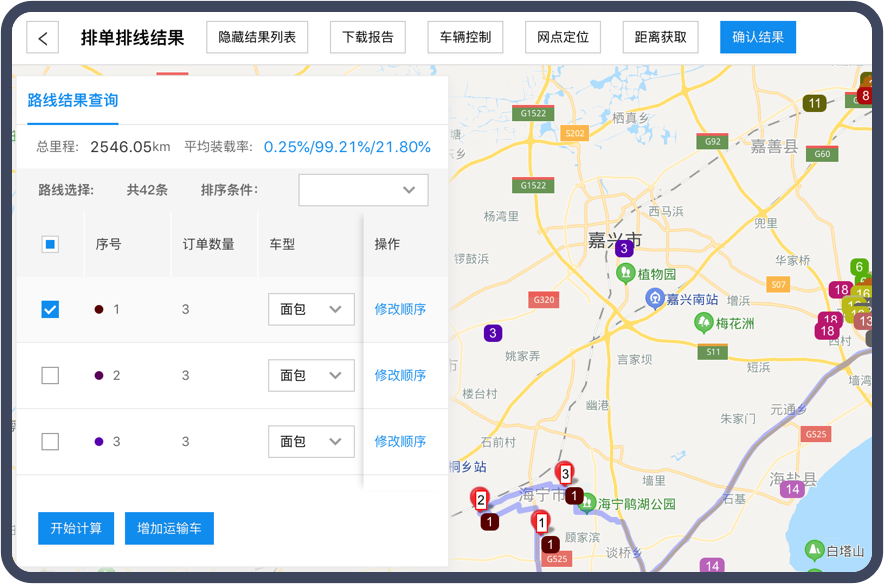This screenshot has width=884, height=584.
Task: Click the red numbered marker 2 on map
Action: point(481,499)
